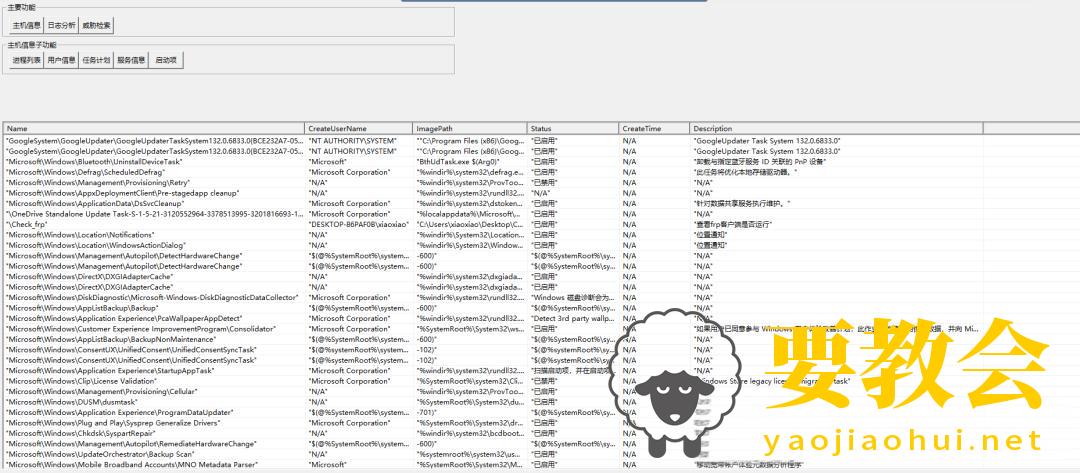Open the 任务计划 scheduled tasks view
The image size is (1080, 473).
pos(96,60)
